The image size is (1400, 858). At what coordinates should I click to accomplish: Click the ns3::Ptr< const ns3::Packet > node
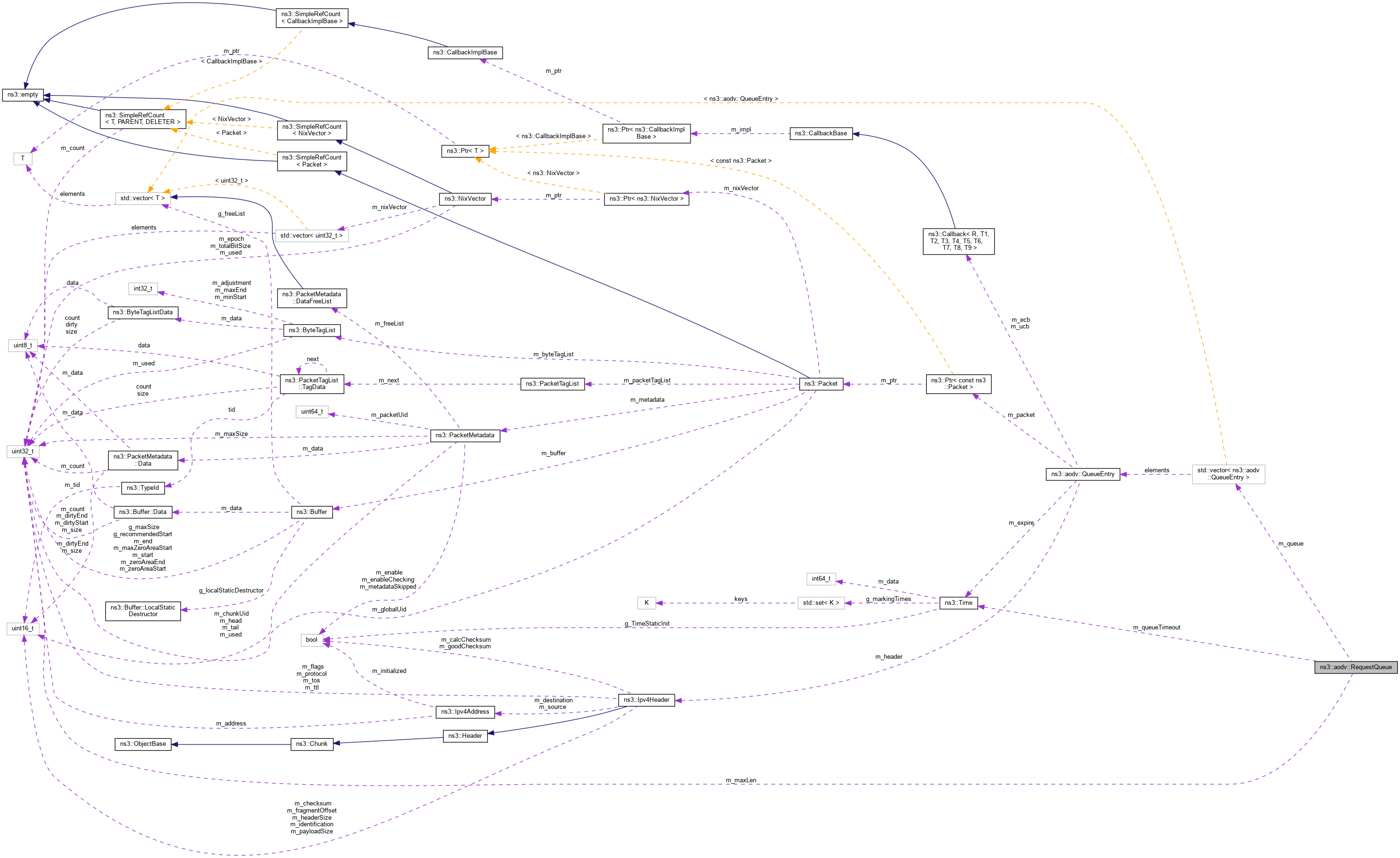tap(959, 384)
